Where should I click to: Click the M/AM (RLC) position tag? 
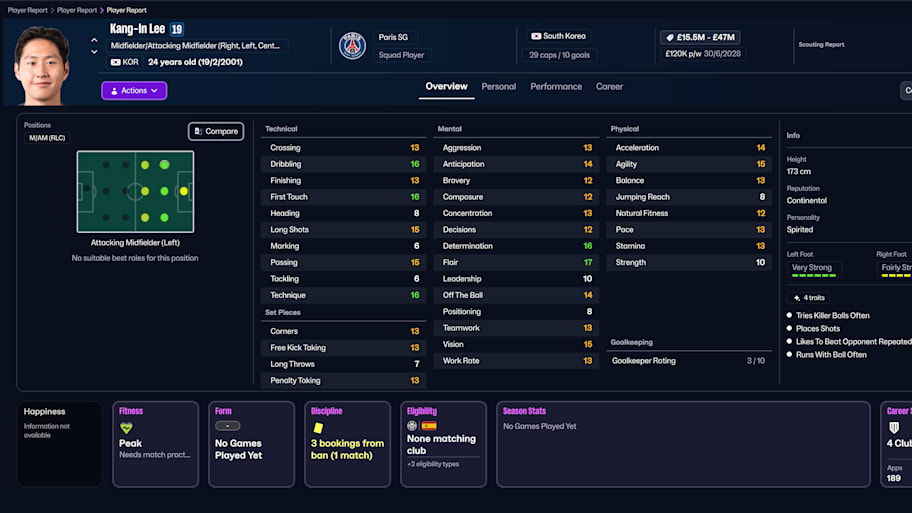tap(47, 138)
